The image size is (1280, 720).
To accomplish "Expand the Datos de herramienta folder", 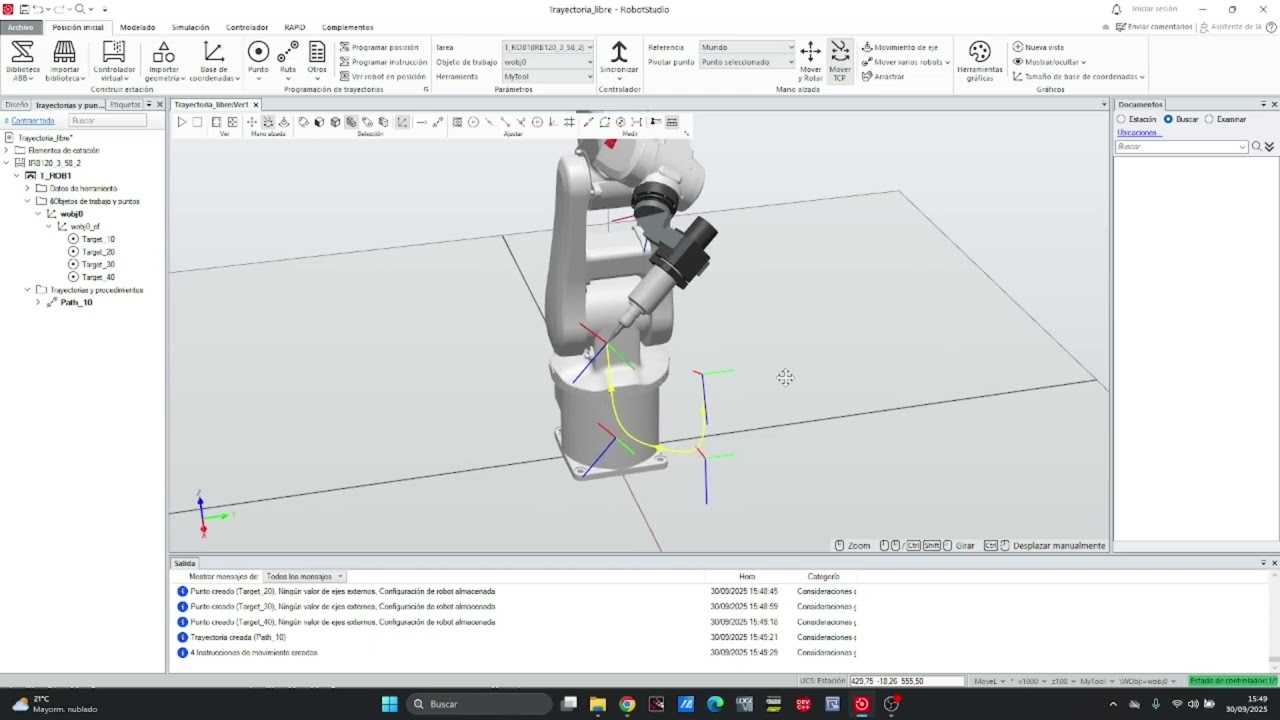I will (28, 188).
